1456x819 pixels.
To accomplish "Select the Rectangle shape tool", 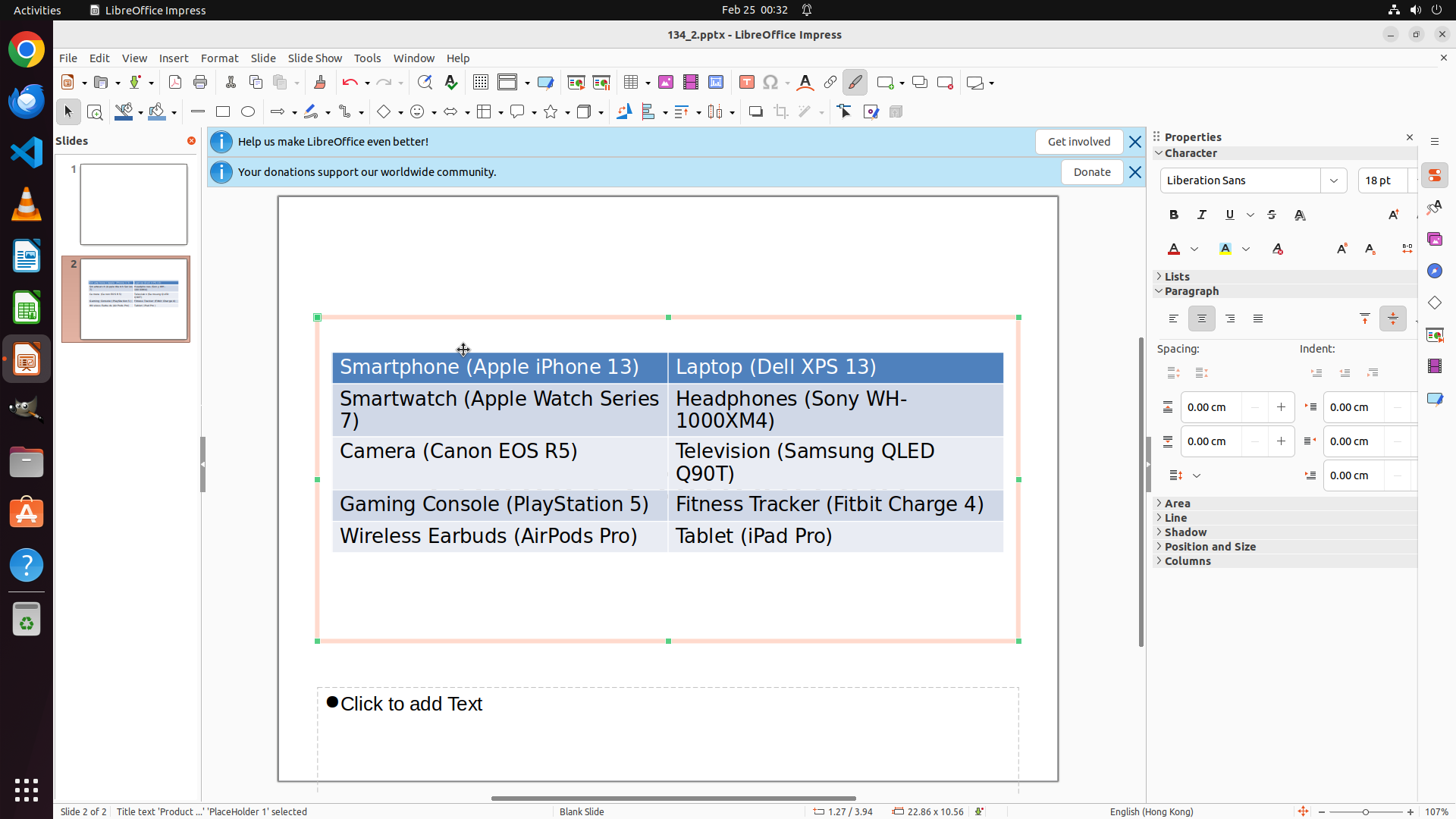I will click(223, 112).
